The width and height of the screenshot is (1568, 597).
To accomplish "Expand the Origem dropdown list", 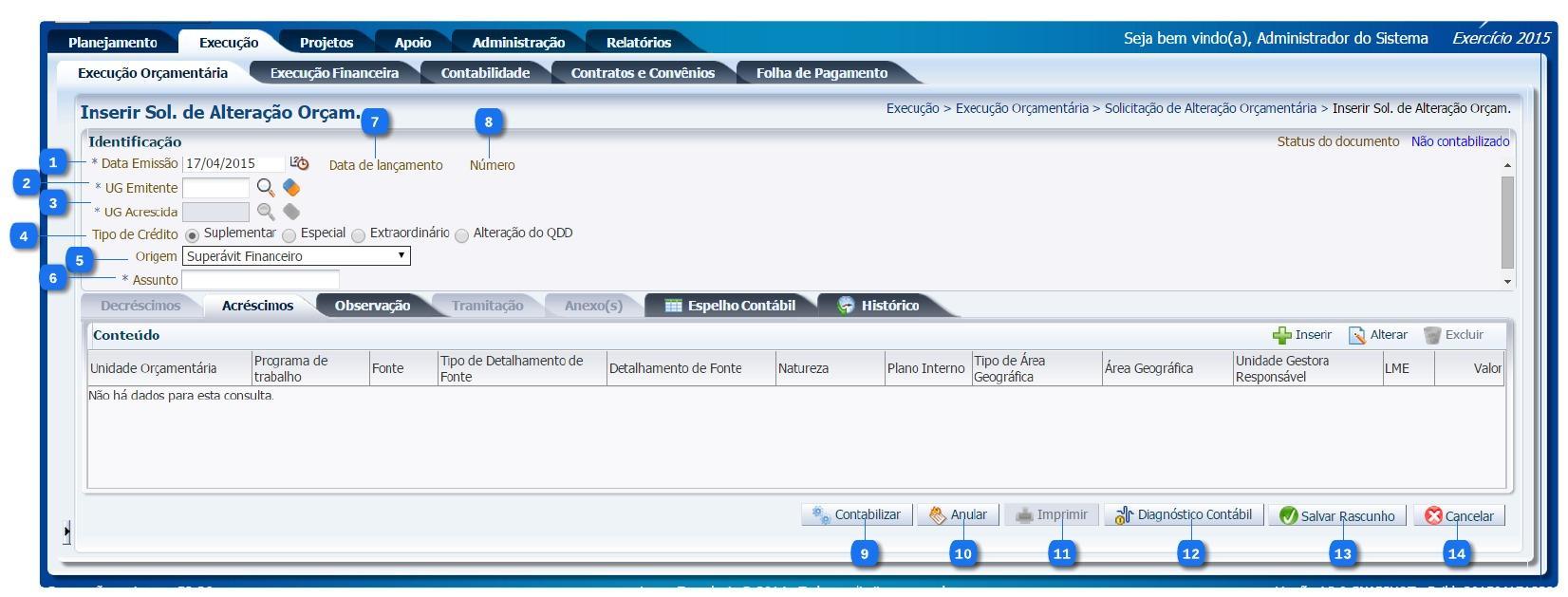I will pos(401,256).
